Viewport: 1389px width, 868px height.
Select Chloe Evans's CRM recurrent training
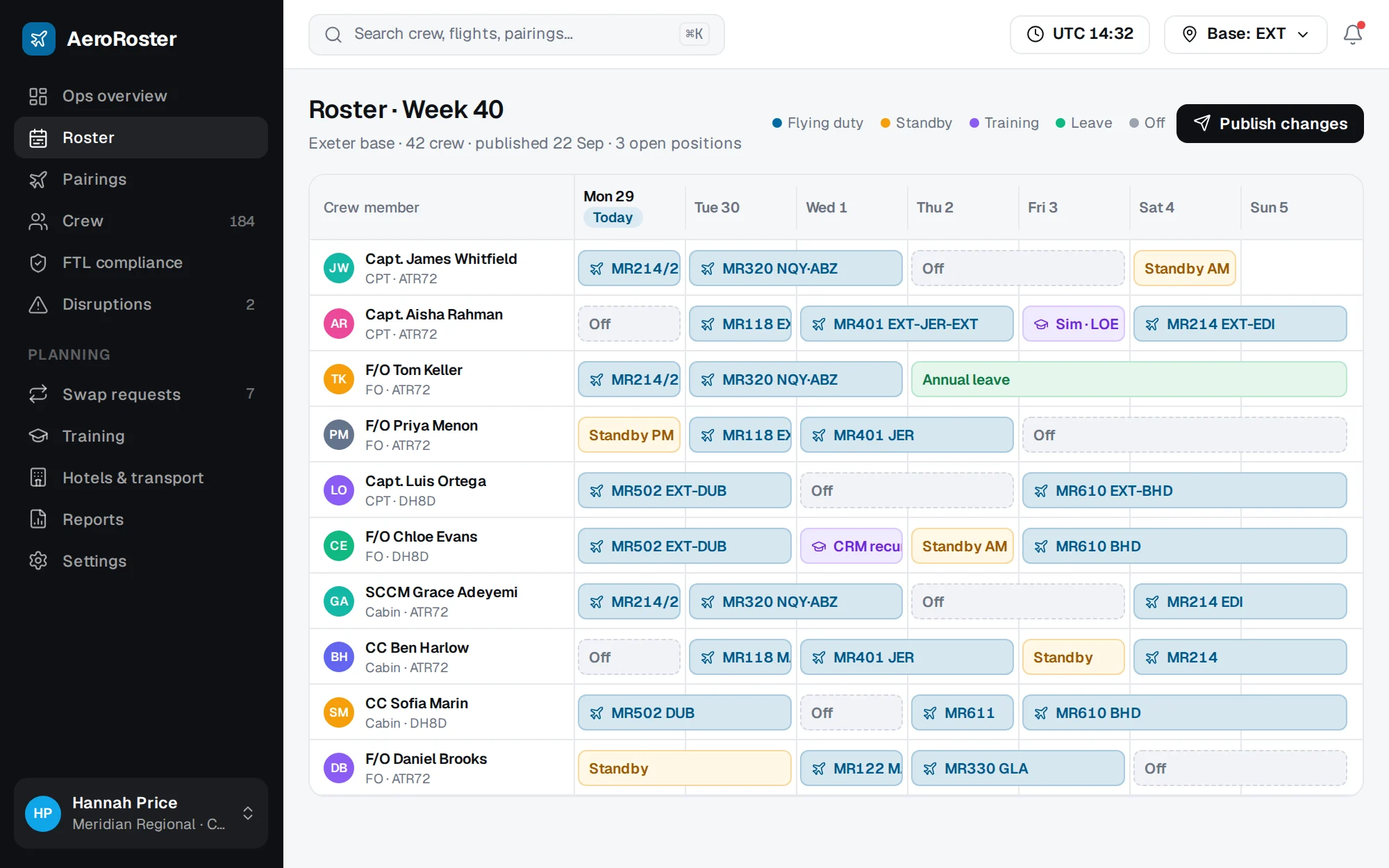tap(851, 546)
